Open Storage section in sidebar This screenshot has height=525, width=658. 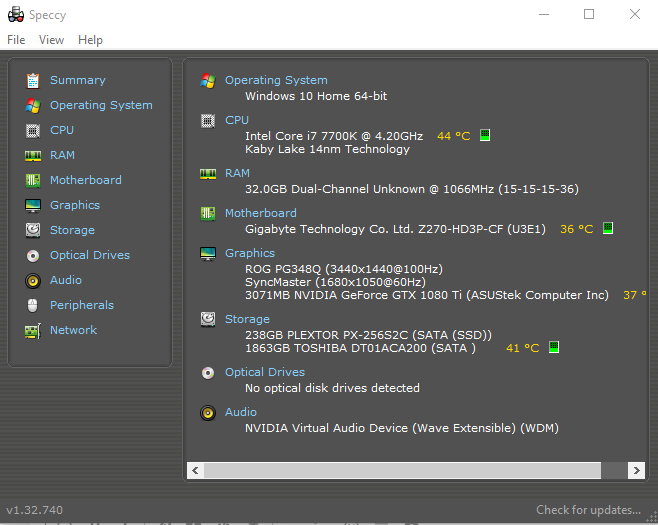72,230
